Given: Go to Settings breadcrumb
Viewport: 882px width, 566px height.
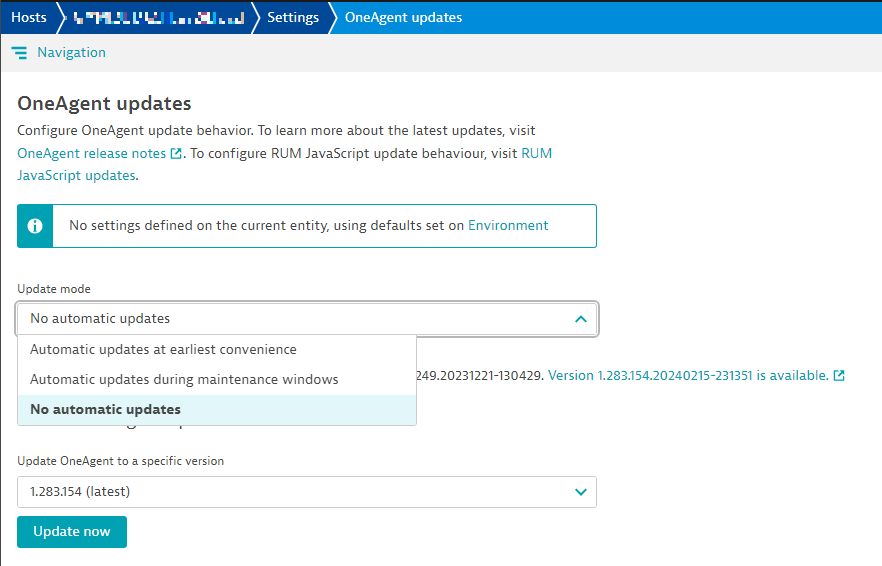Looking at the screenshot, I should click(x=292, y=17).
